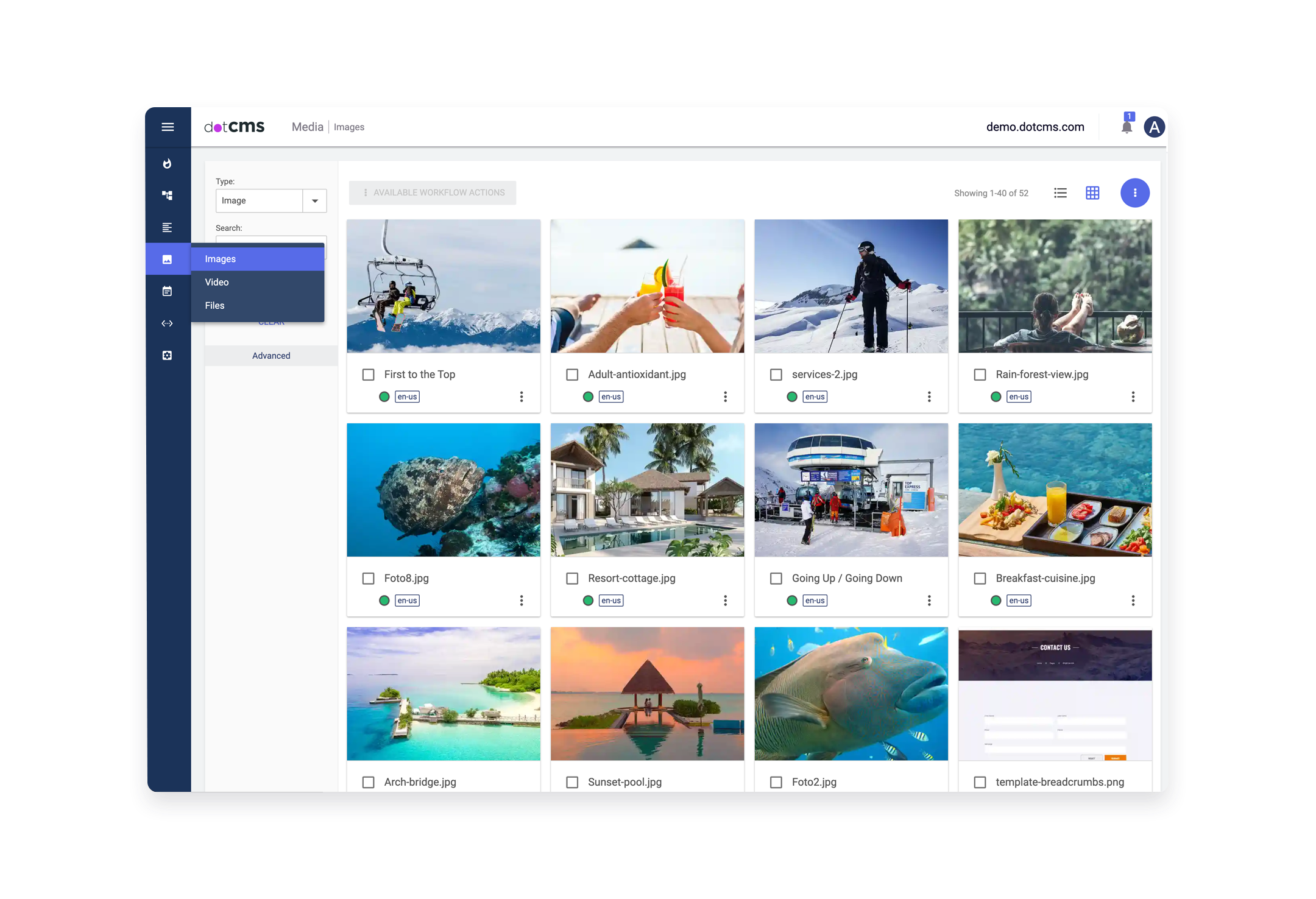Open the options menu for Adult-antioxidant.jpg
Screen dimensions: 1316x899
(x=725, y=397)
